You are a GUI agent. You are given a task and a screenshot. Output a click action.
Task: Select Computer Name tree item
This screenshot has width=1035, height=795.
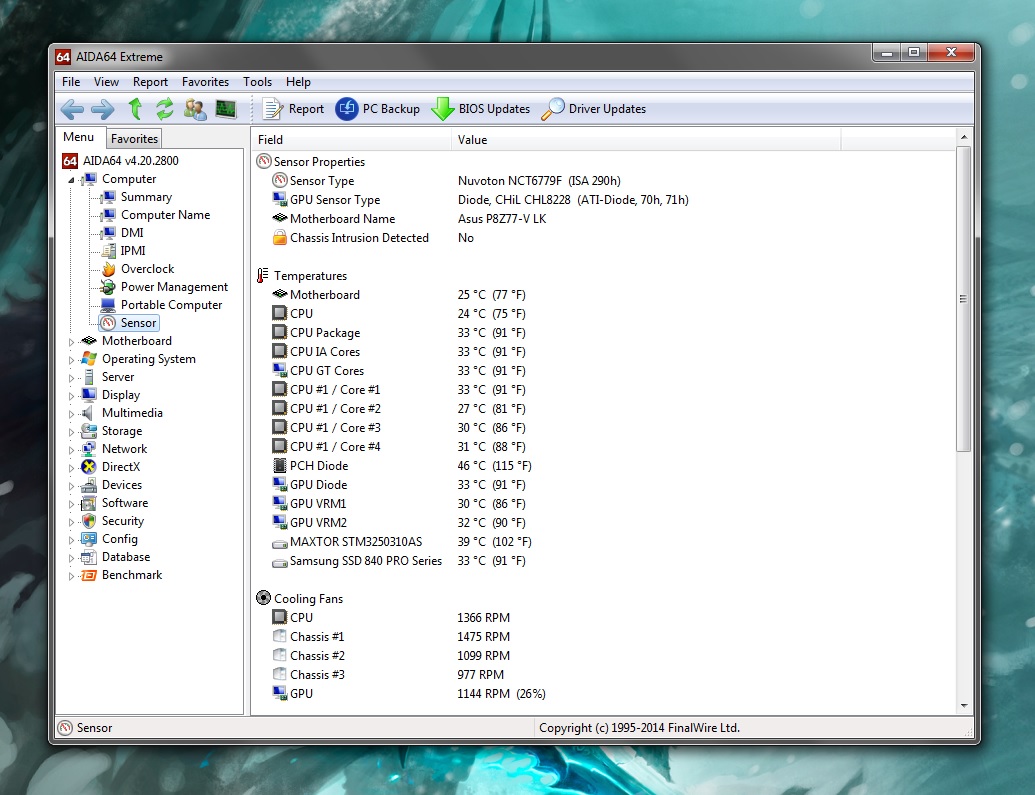pos(165,215)
